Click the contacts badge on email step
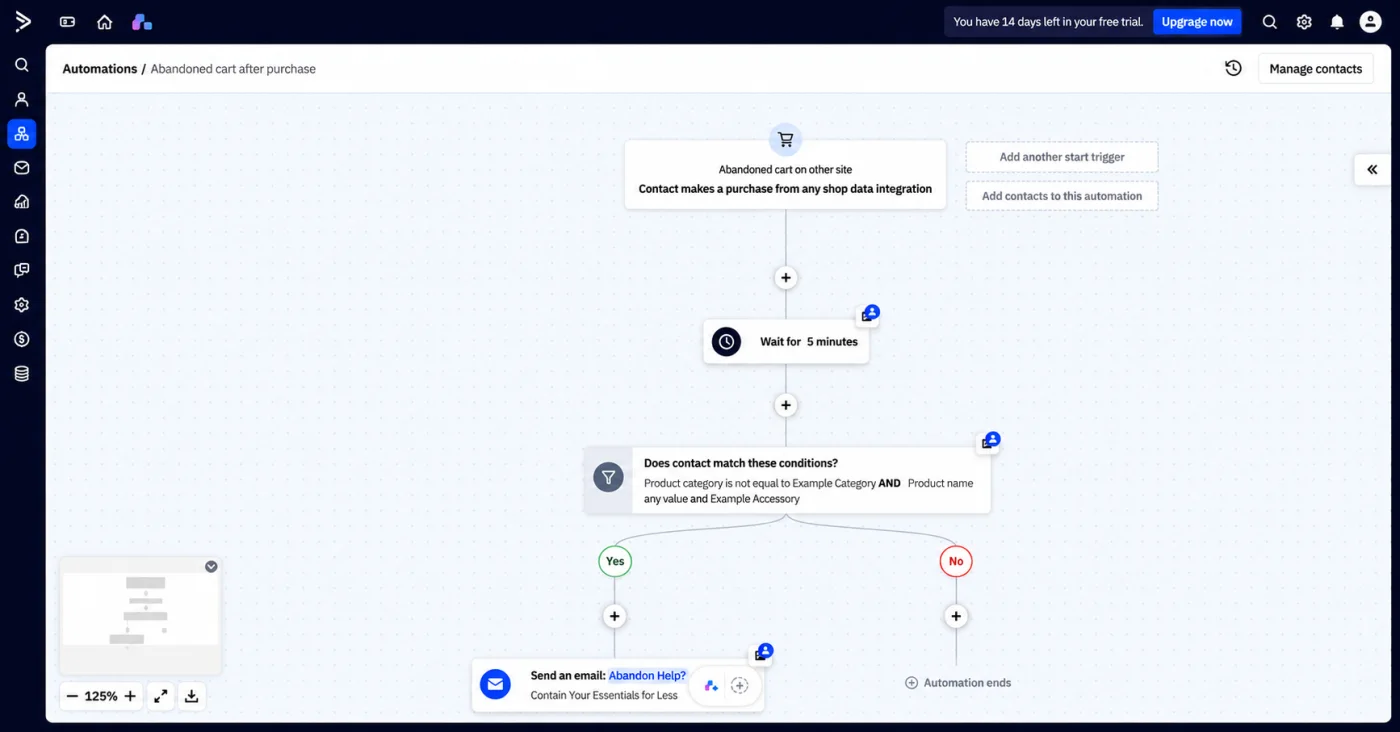The image size is (1400, 732). pos(763,653)
